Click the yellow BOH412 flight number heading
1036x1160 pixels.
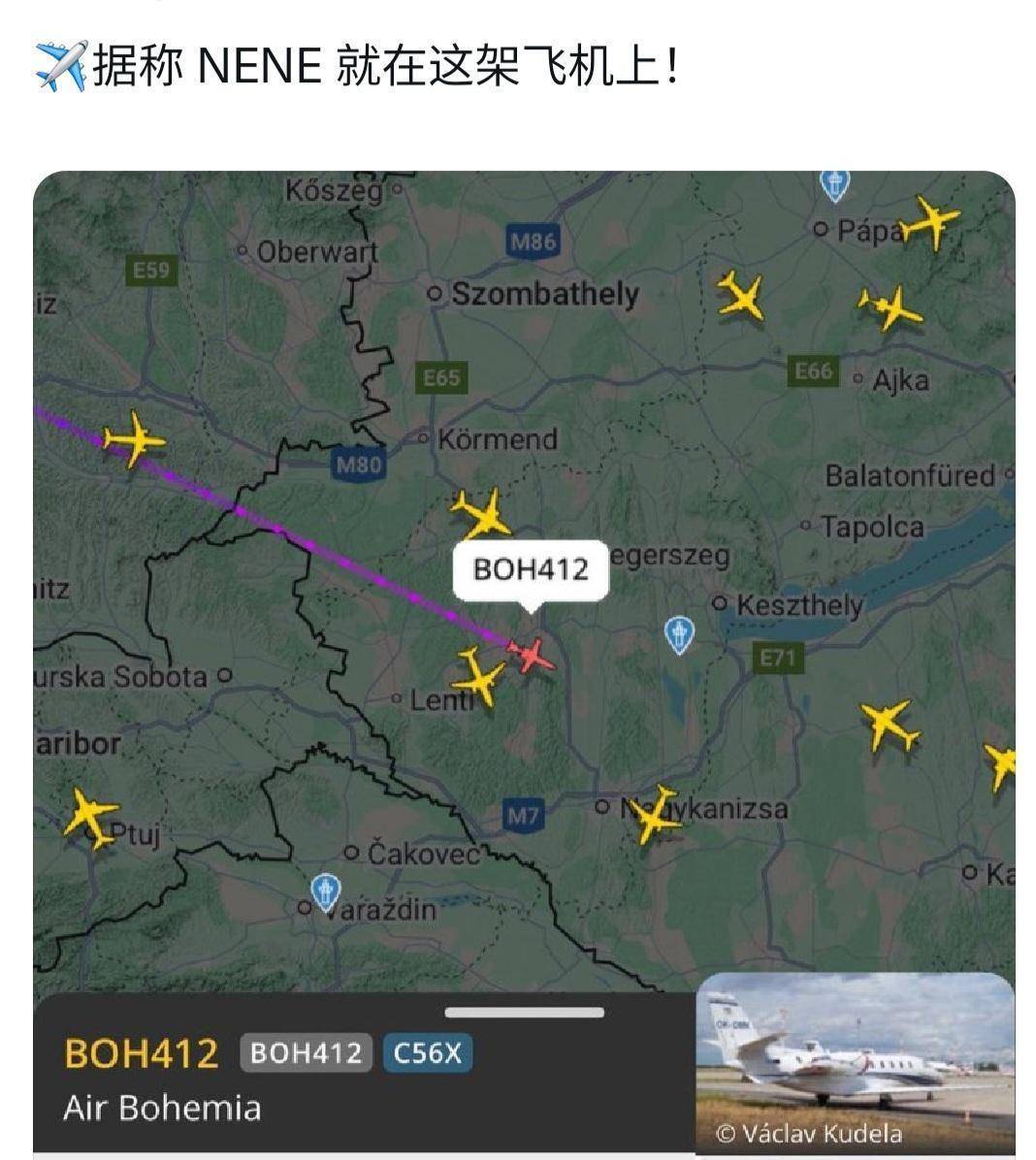(142, 1053)
